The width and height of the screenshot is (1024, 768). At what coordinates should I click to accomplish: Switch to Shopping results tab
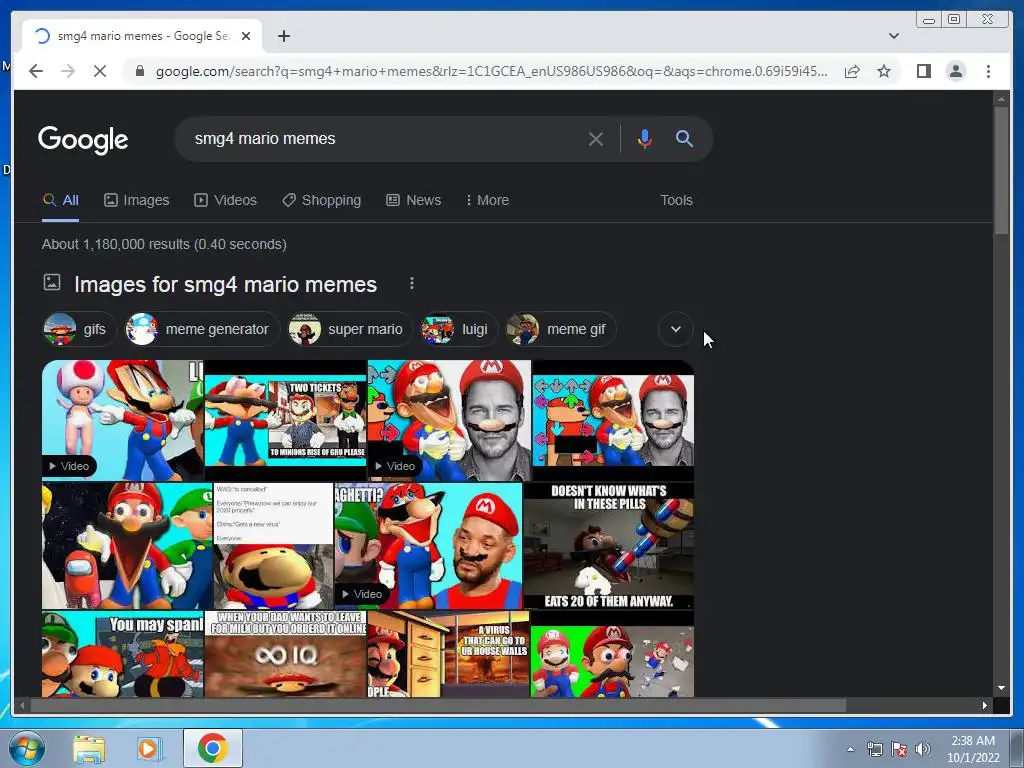(321, 200)
